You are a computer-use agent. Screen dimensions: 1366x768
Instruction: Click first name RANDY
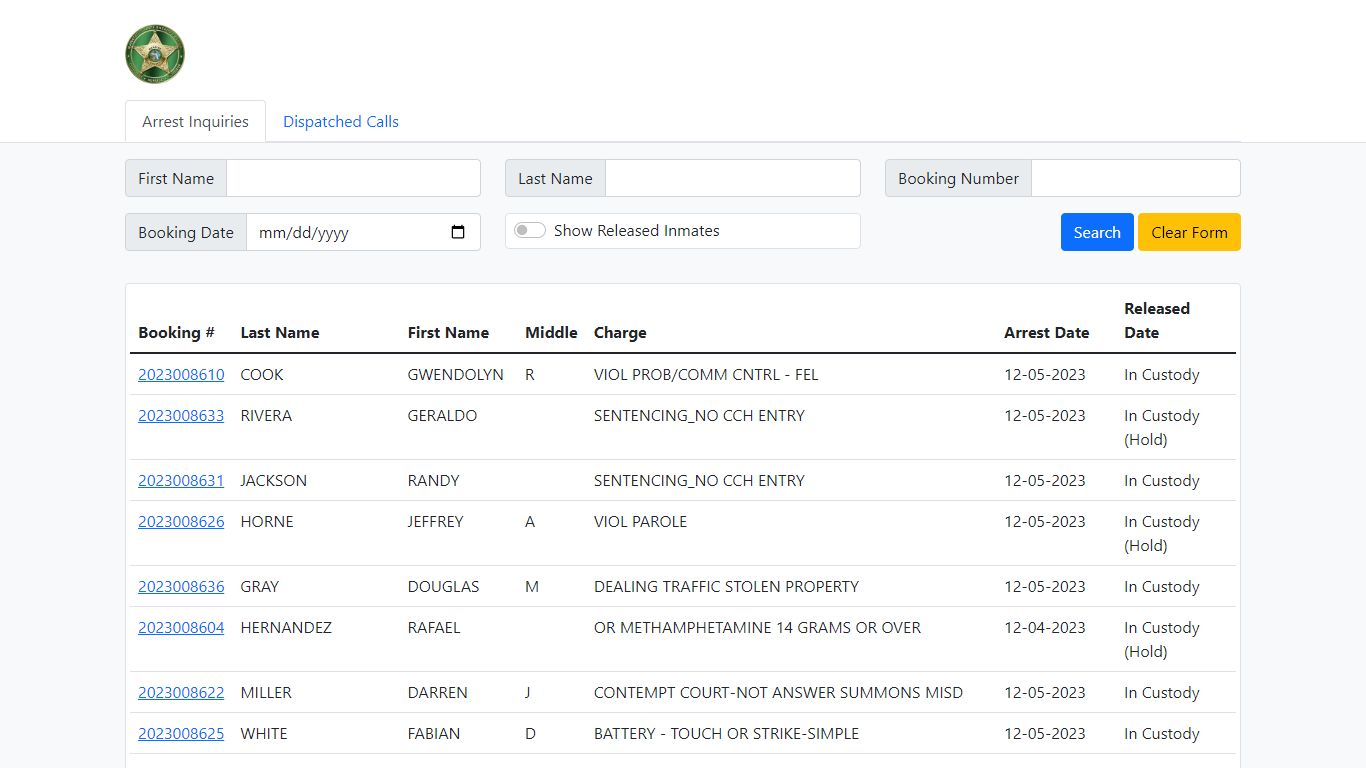click(x=434, y=480)
